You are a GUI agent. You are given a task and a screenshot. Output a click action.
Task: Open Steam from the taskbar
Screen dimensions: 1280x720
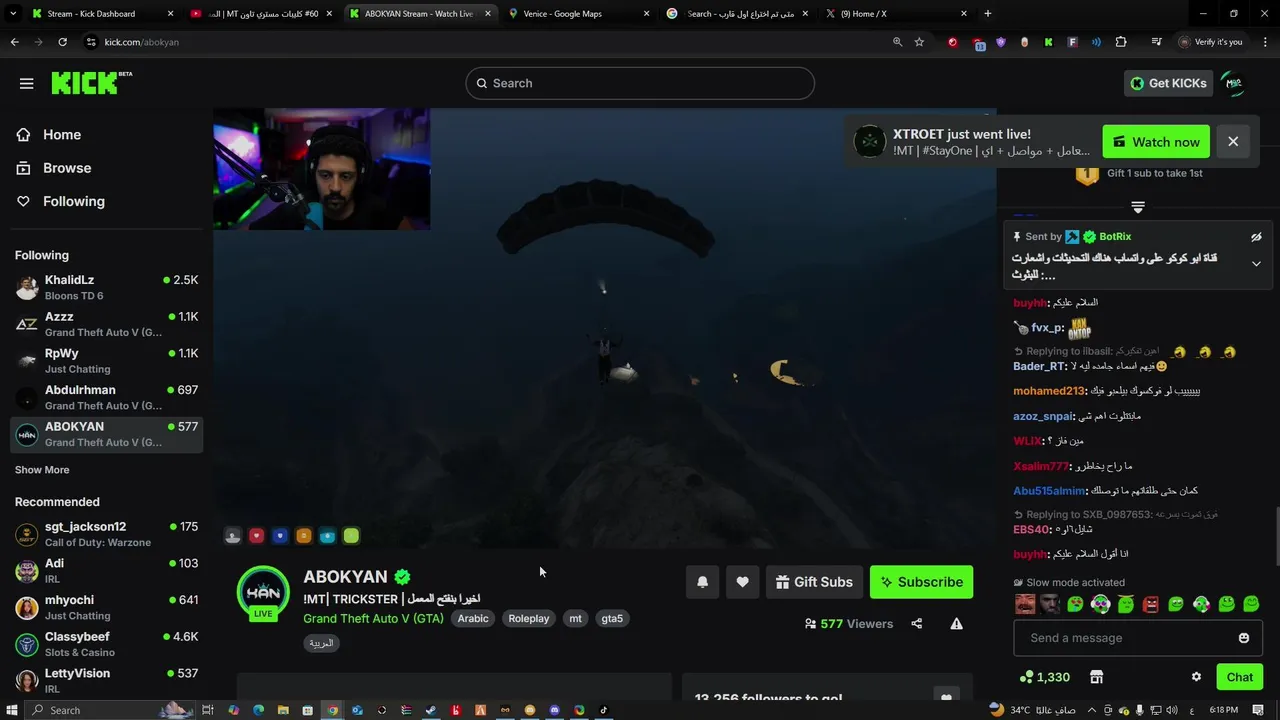(431, 710)
